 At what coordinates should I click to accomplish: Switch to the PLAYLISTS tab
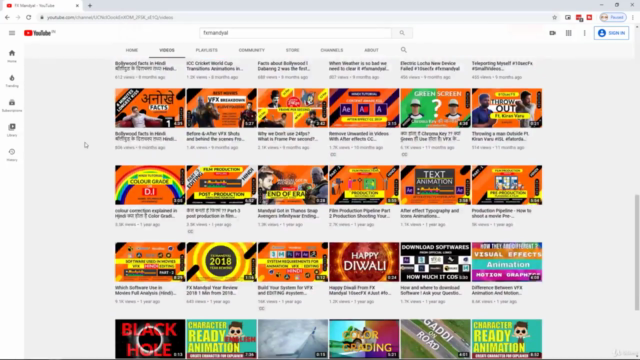coord(207,50)
